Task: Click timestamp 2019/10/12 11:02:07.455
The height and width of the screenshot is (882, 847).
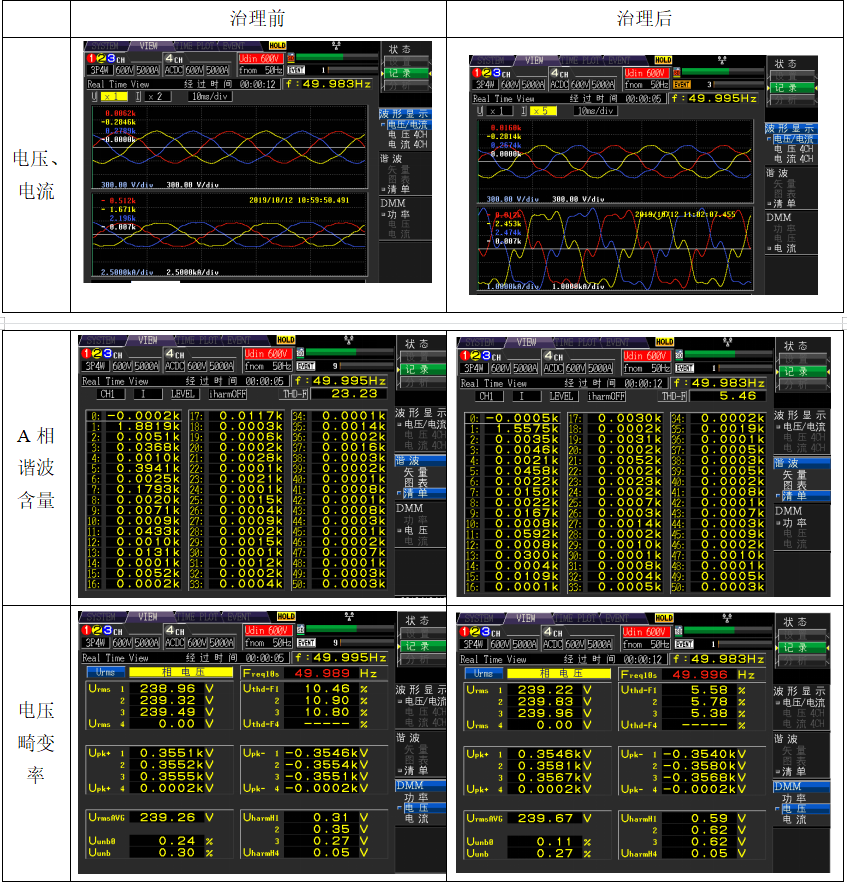Action: coord(685,214)
